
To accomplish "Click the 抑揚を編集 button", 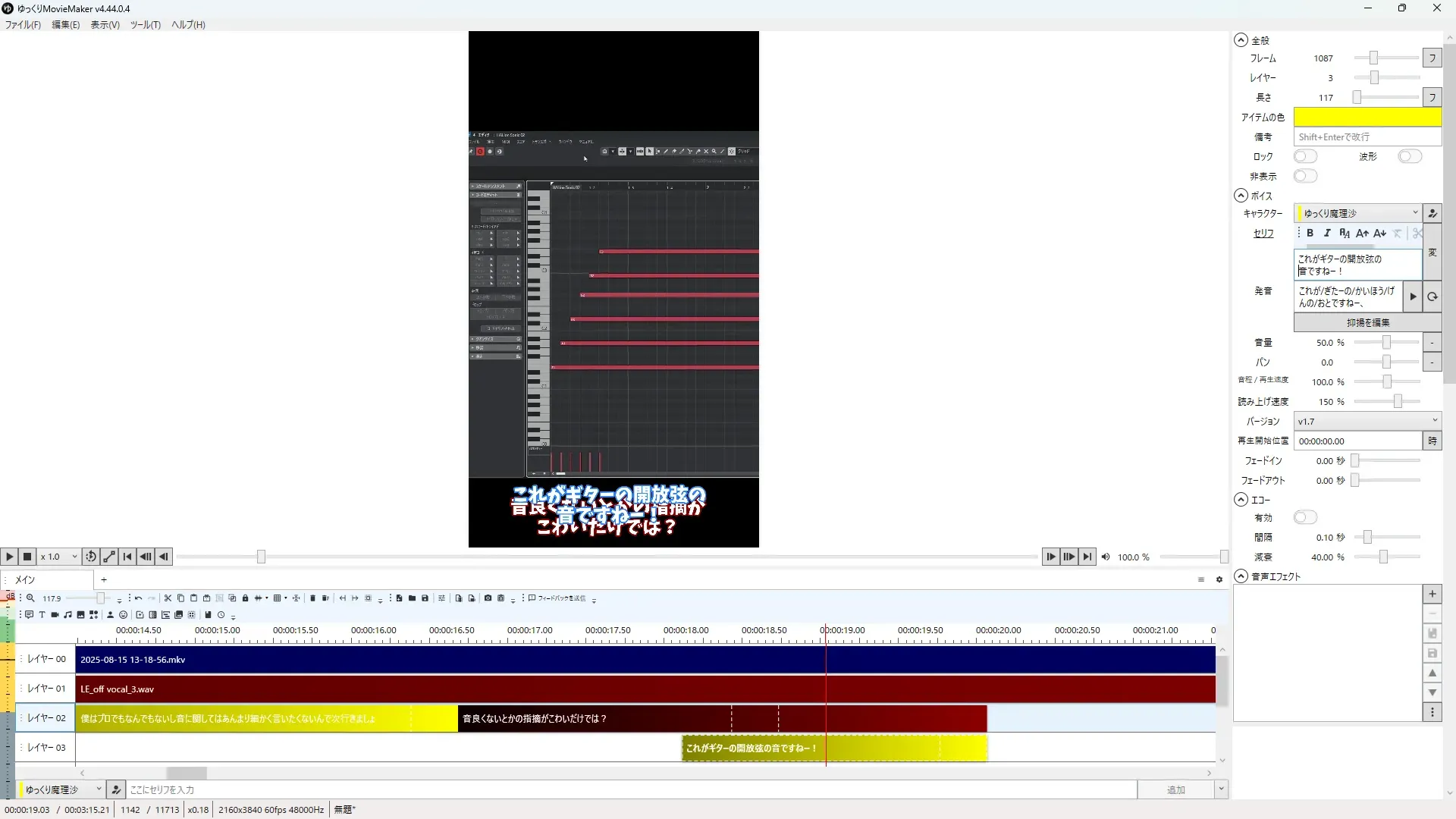I will [x=1367, y=322].
